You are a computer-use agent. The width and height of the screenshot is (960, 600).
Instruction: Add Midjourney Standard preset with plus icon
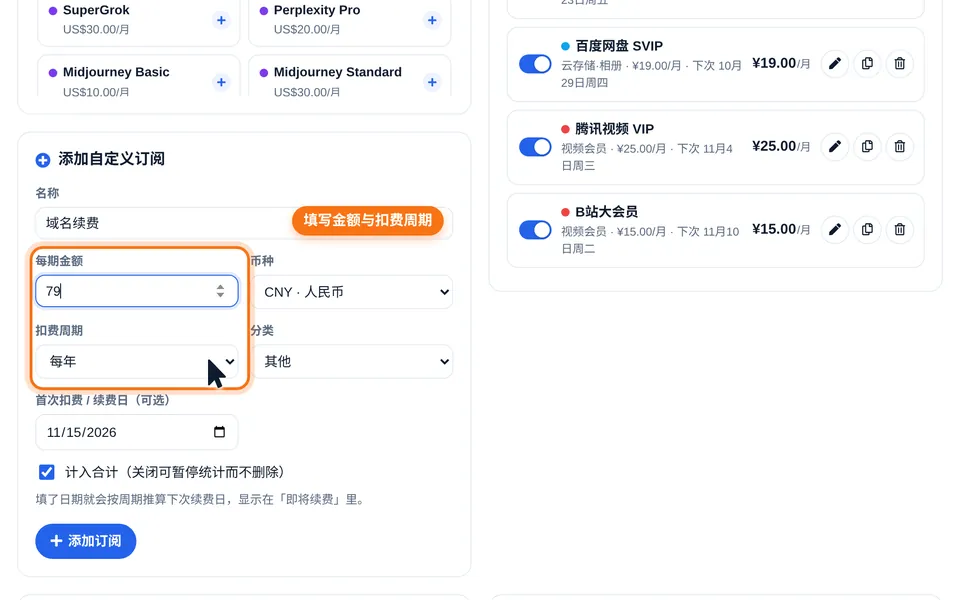pyautogui.click(x=432, y=82)
